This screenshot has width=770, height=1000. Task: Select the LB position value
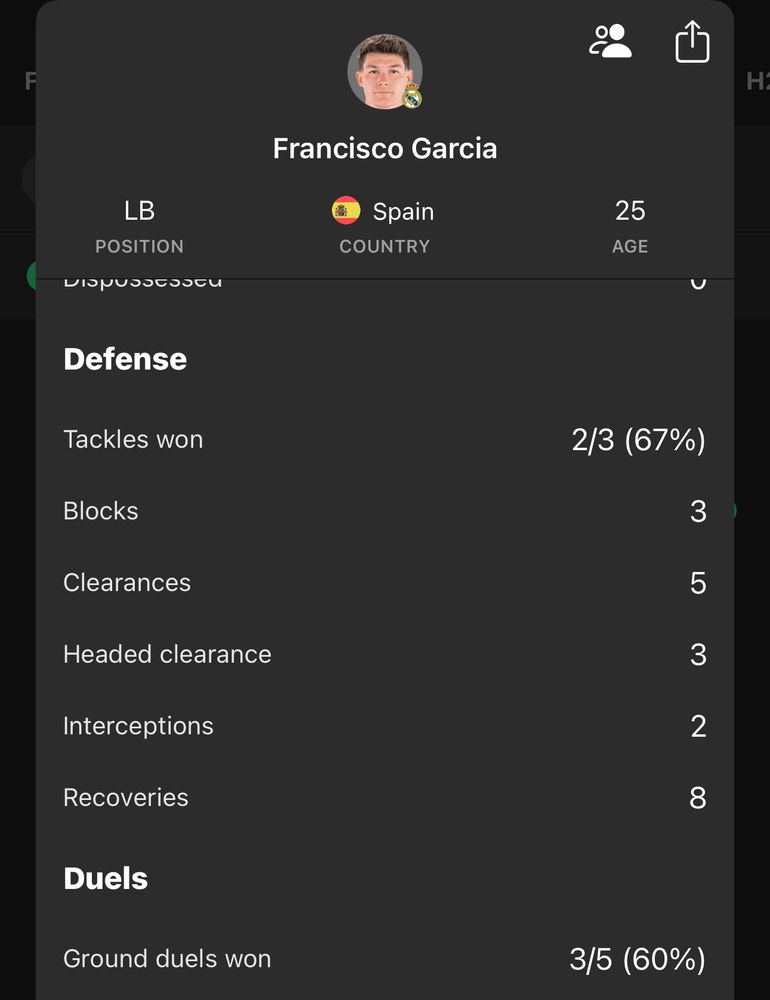pos(139,211)
